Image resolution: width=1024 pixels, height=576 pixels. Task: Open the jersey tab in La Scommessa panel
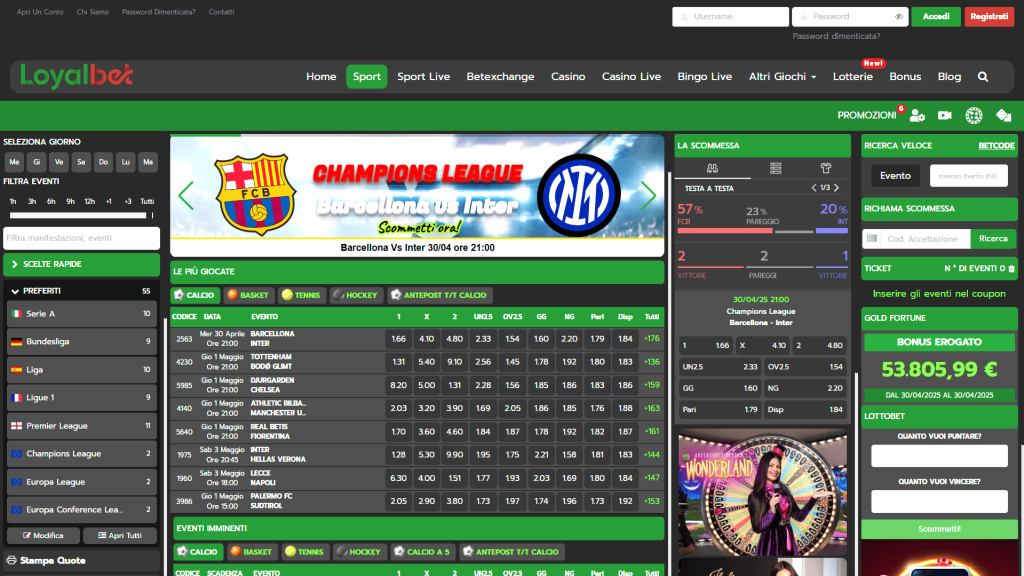pyautogui.click(x=827, y=167)
